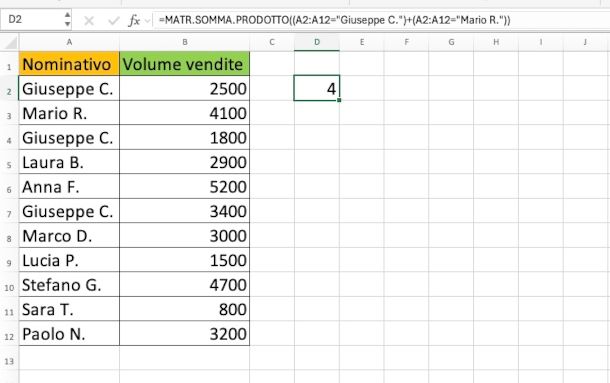This screenshot has height=383, width=610.
Task: Select column A header
Action: coord(69,42)
